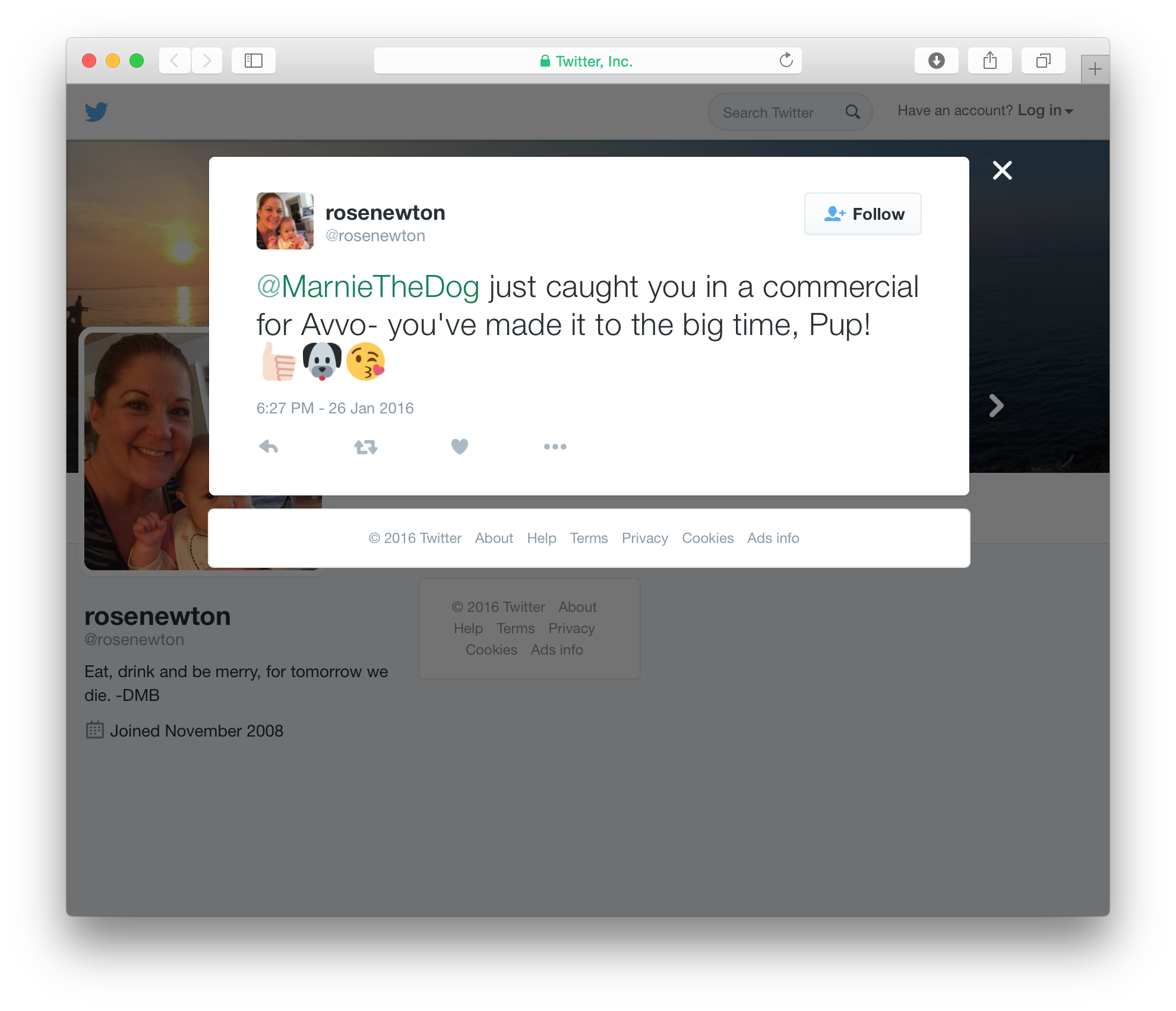
Task: Open the Safari share menu
Action: coord(990,61)
